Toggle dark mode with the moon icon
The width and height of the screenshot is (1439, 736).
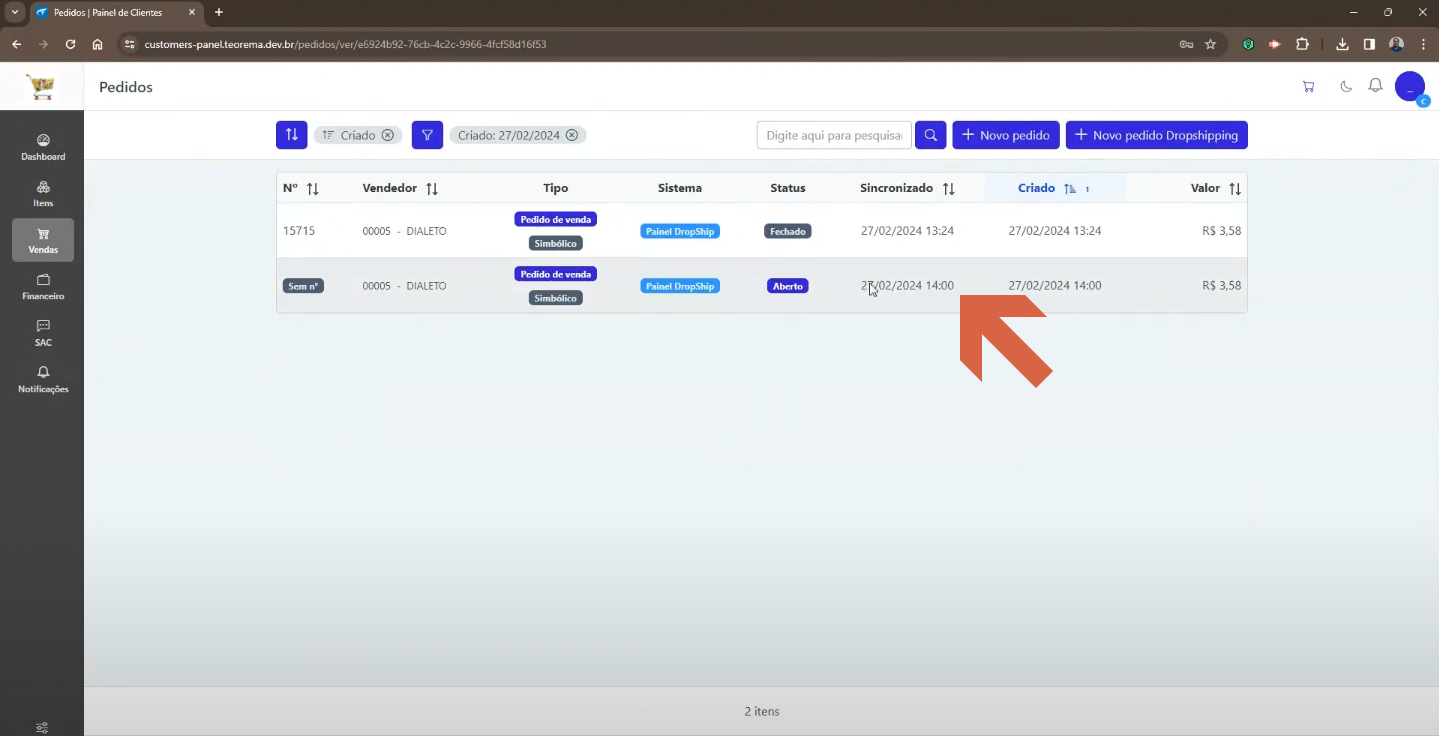pos(1346,87)
